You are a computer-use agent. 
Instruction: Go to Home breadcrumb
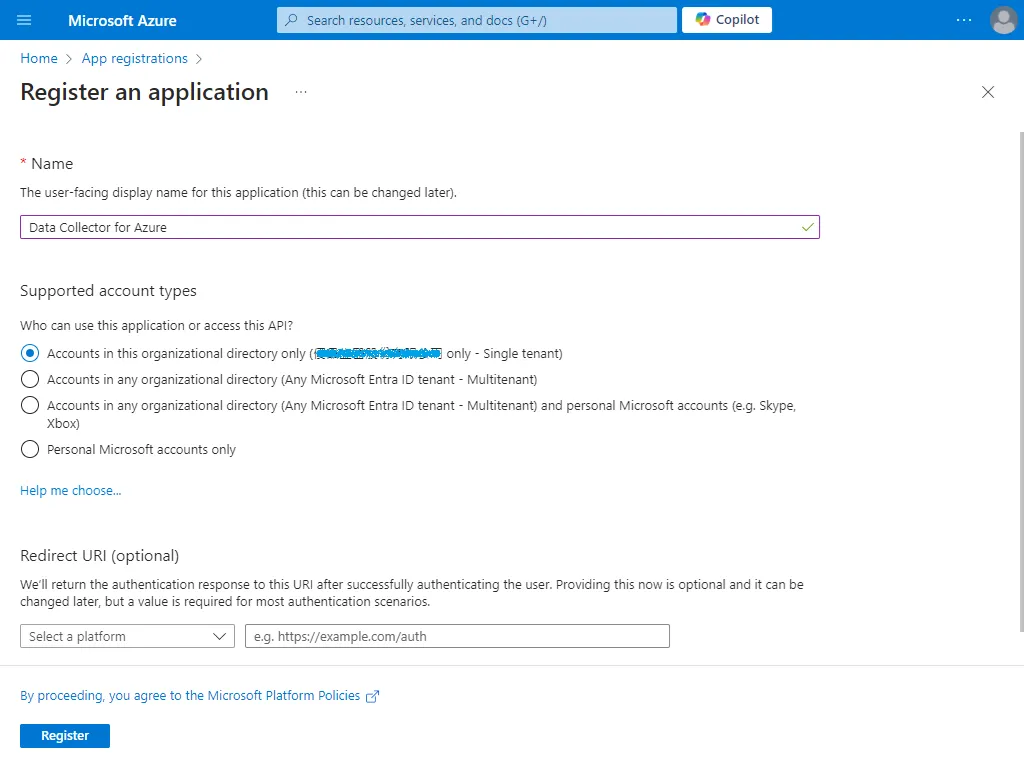click(x=39, y=58)
